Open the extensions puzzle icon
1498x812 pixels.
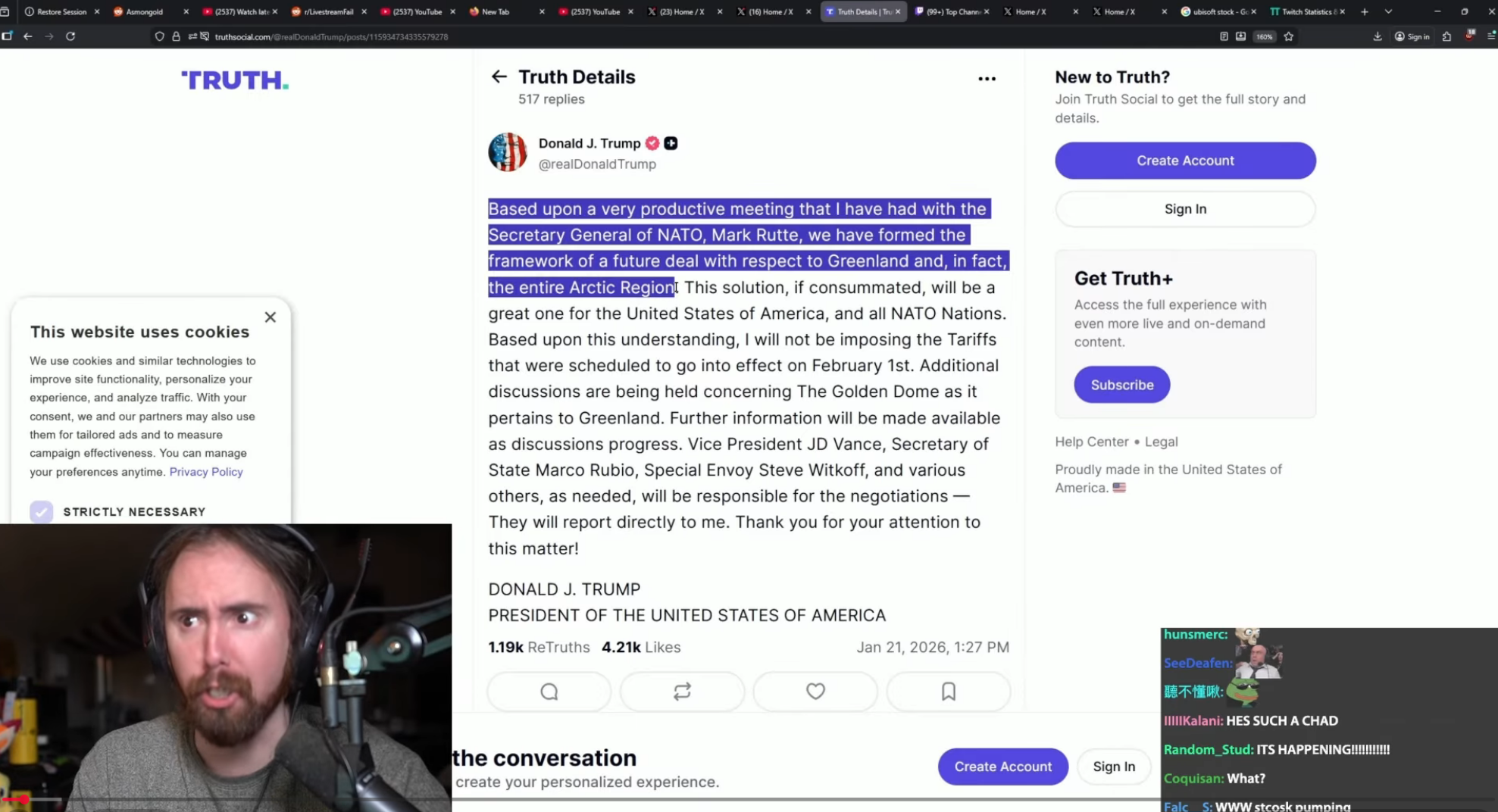coord(1446,36)
